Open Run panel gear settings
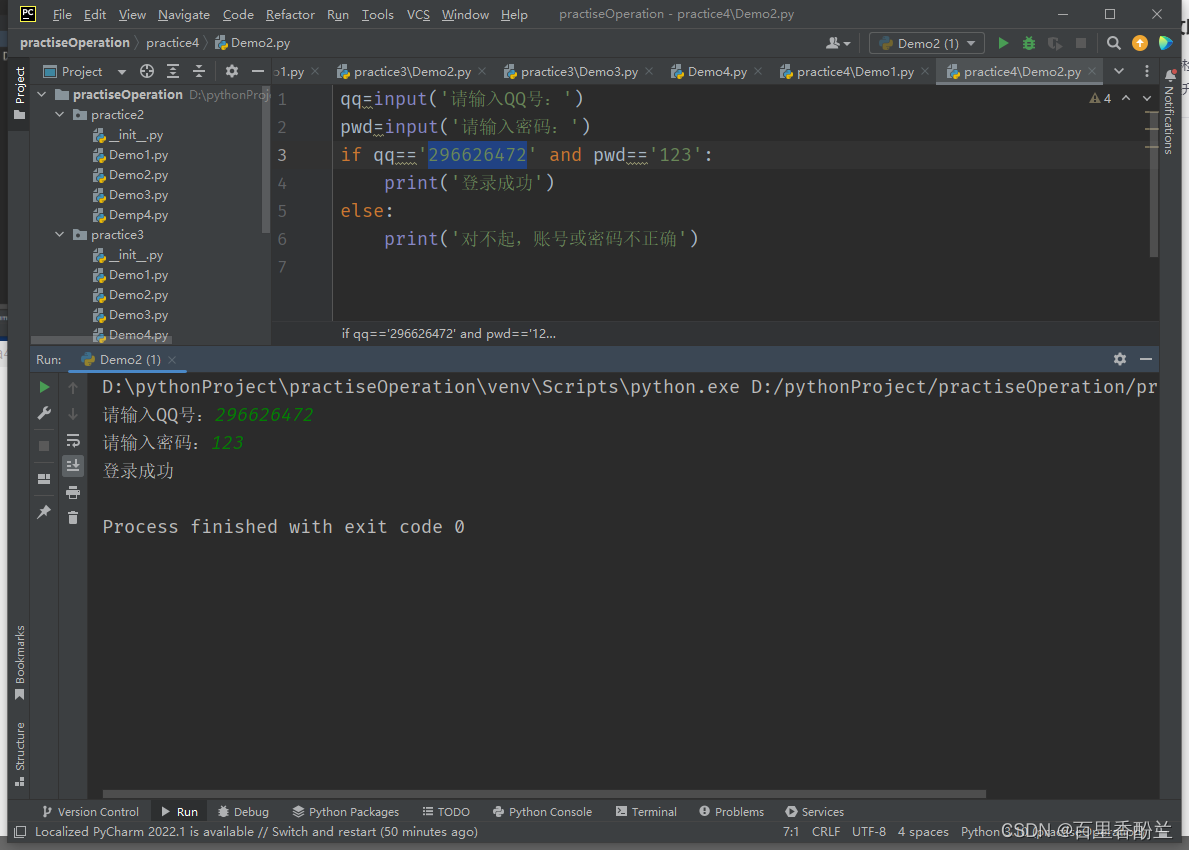The width and height of the screenshot is (1189, 850). coord(1119,359)
